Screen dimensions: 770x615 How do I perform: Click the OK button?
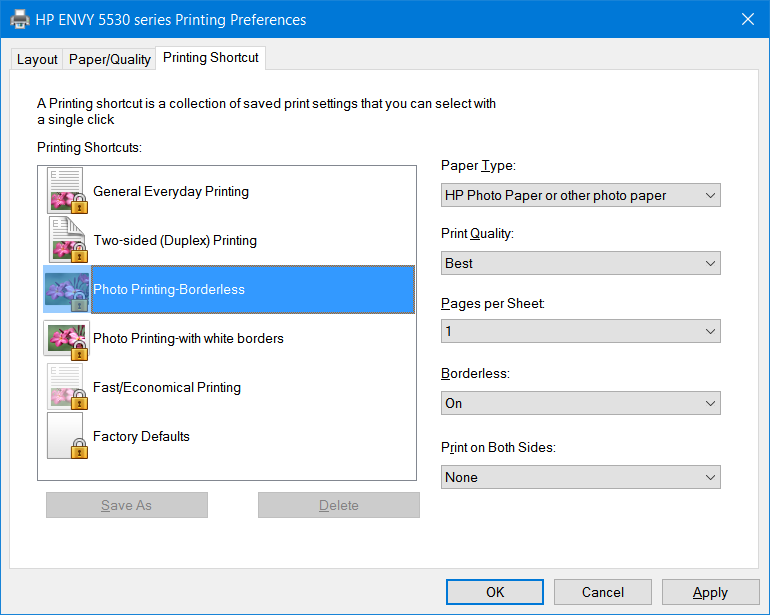tap(495, 592)
